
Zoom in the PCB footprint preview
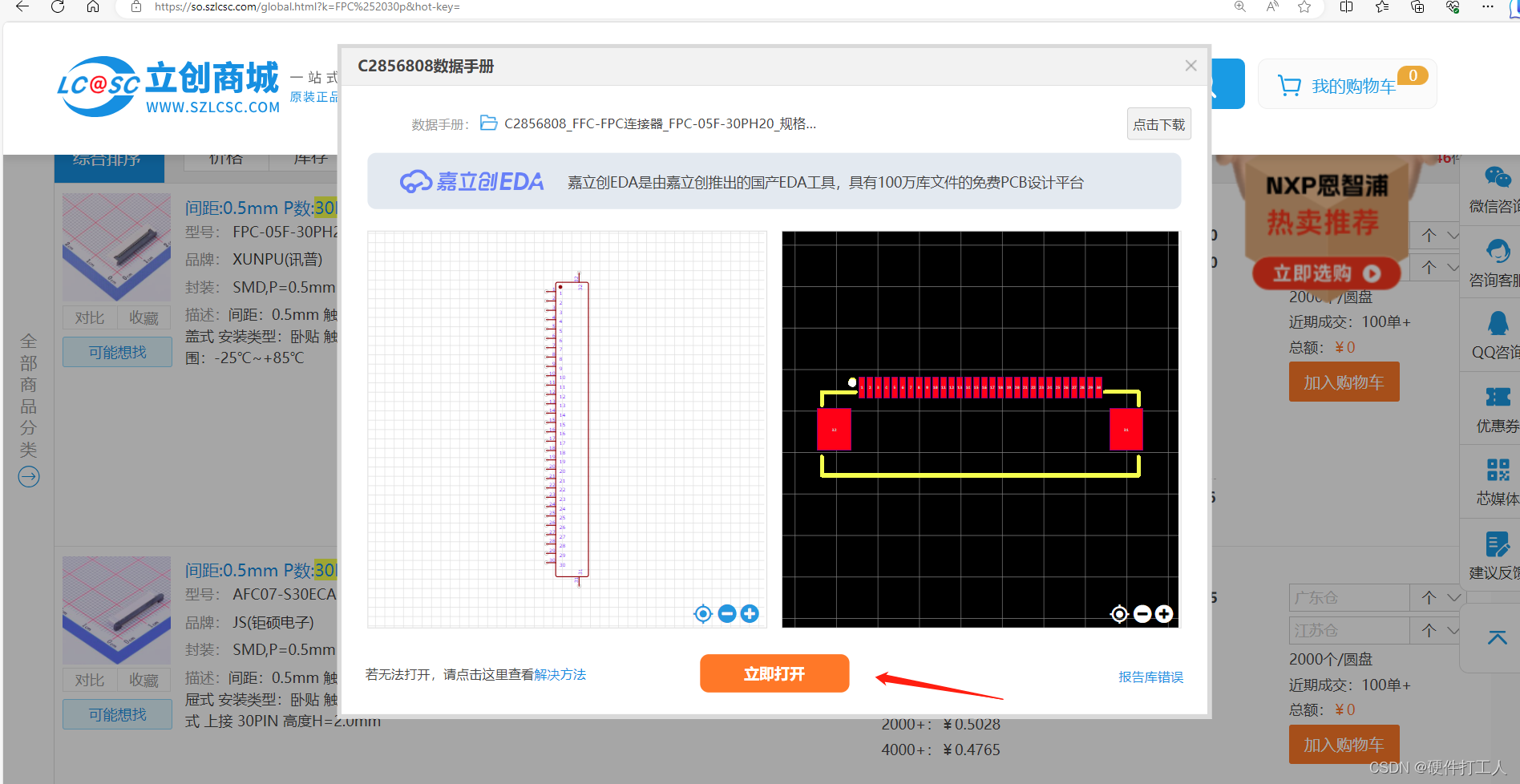[1164, 614]
